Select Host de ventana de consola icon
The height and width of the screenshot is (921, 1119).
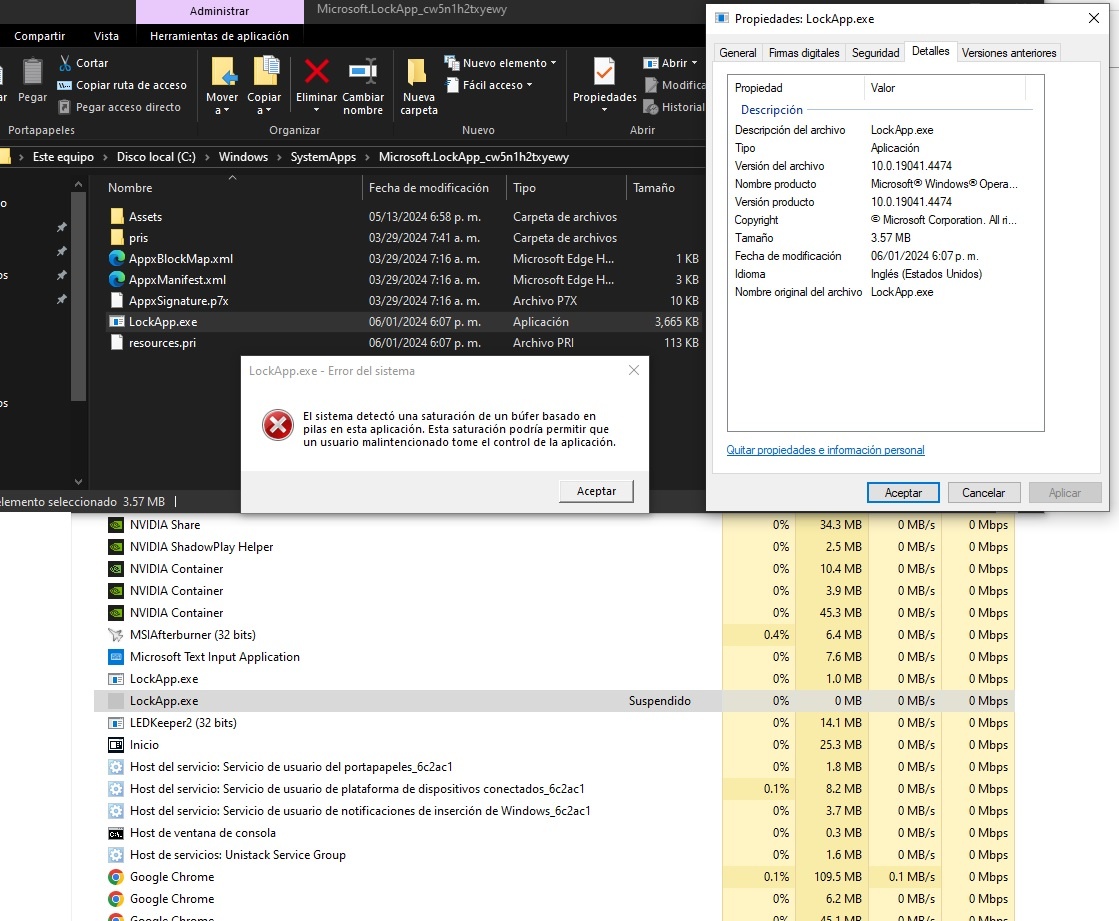click(x=116, y=833)
